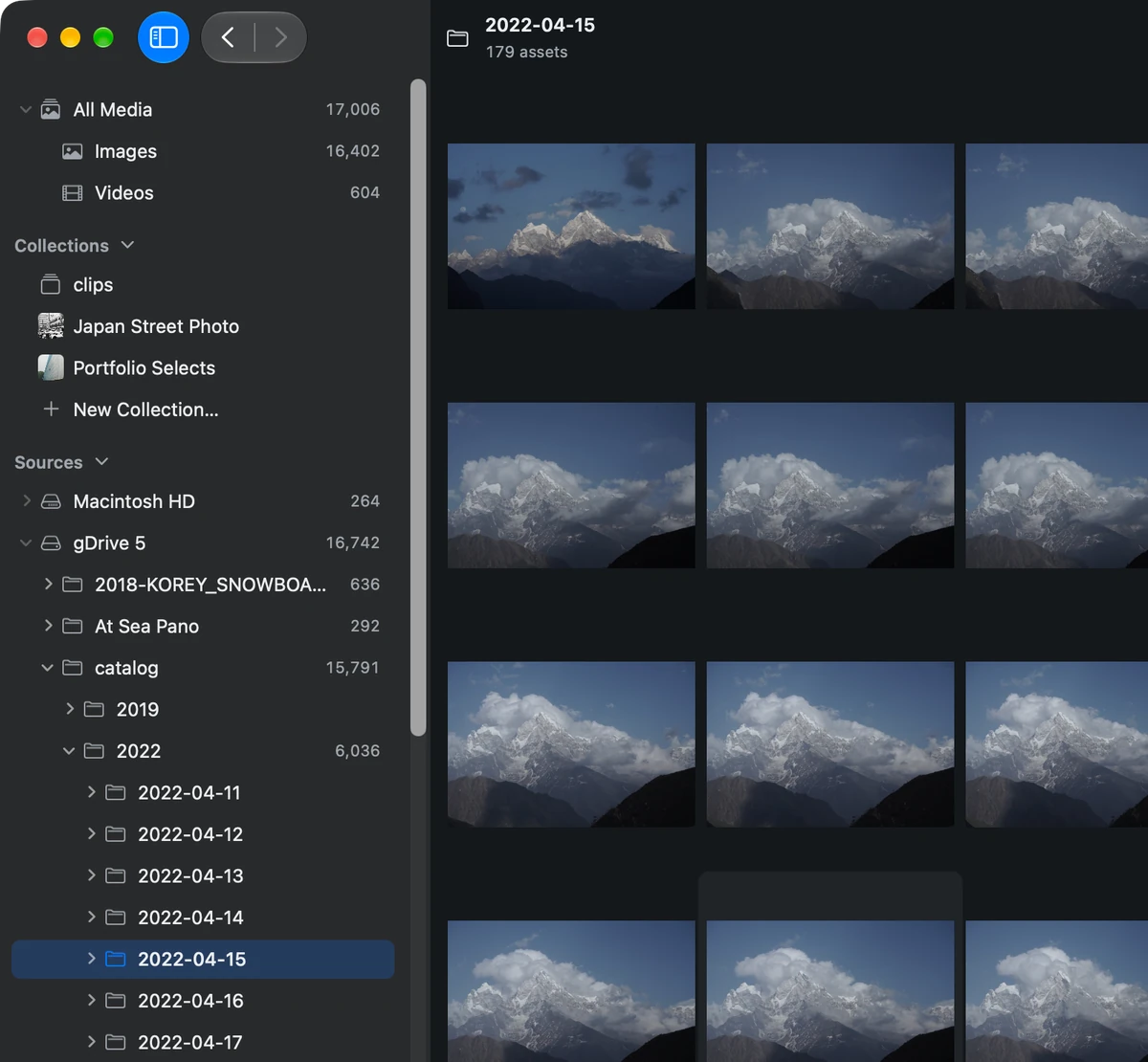Expand the 2018-KOREY_SNOWBOA... folder
Screen dimensions: 1148x1062
[48, 584]
